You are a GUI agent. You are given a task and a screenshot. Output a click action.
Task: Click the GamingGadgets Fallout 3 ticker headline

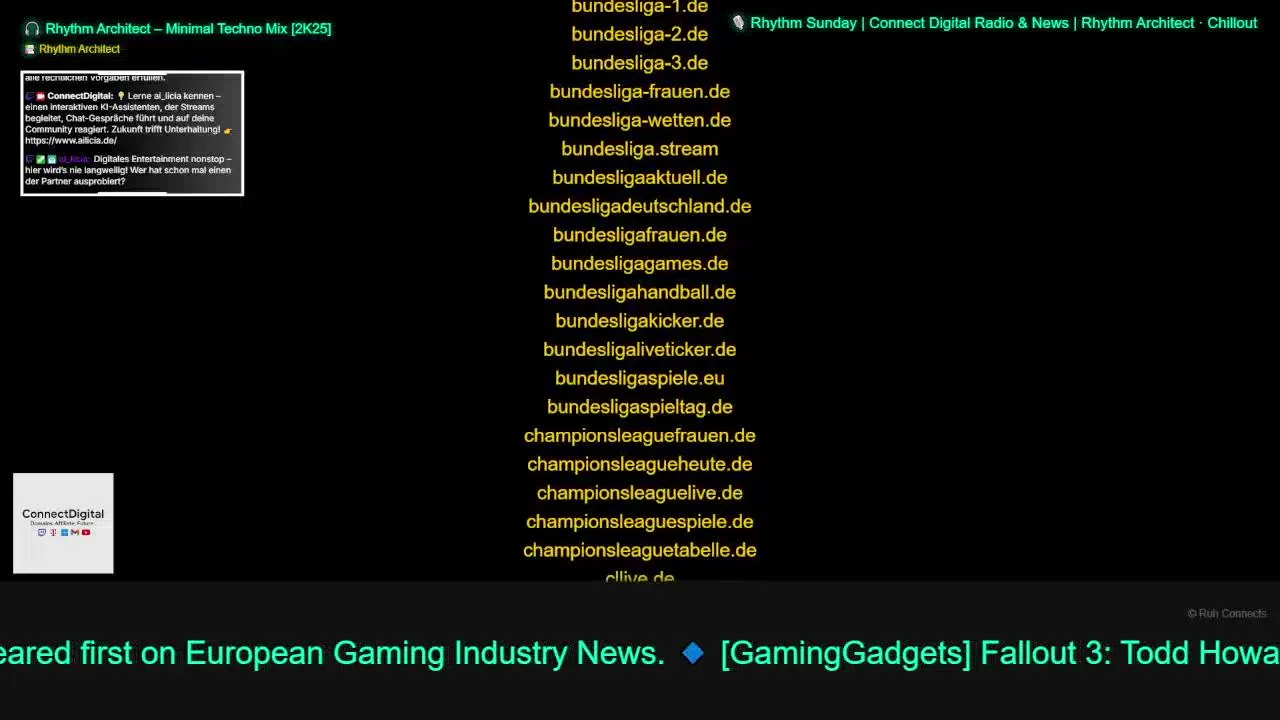[1000, 653]
